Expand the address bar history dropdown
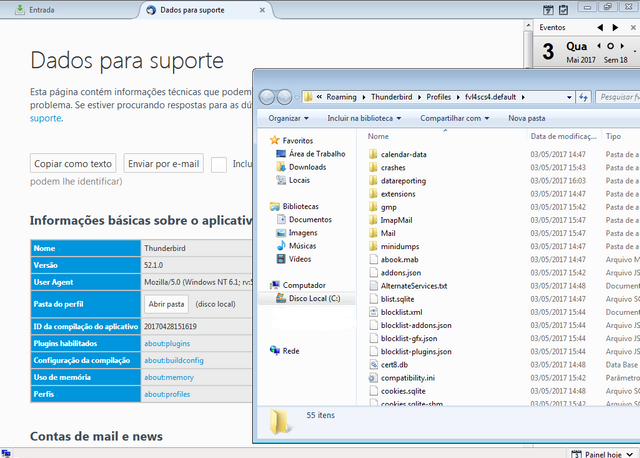The height and width of the screenshot is (458, 640). tap(569, 97)
